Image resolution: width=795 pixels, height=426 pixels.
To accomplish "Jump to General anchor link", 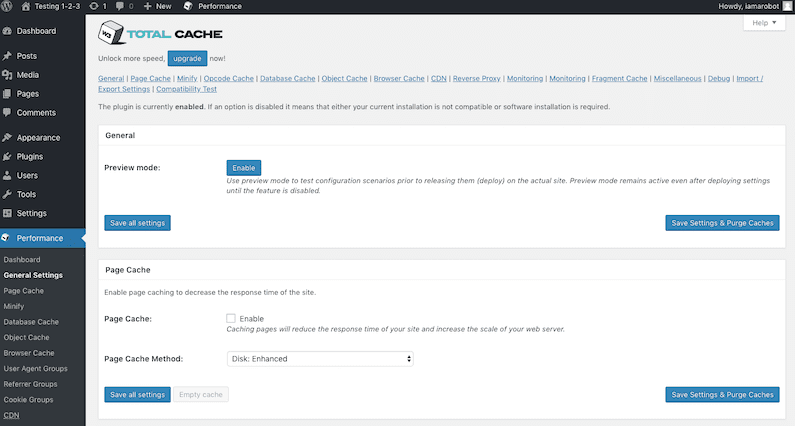I will (111, 79).
